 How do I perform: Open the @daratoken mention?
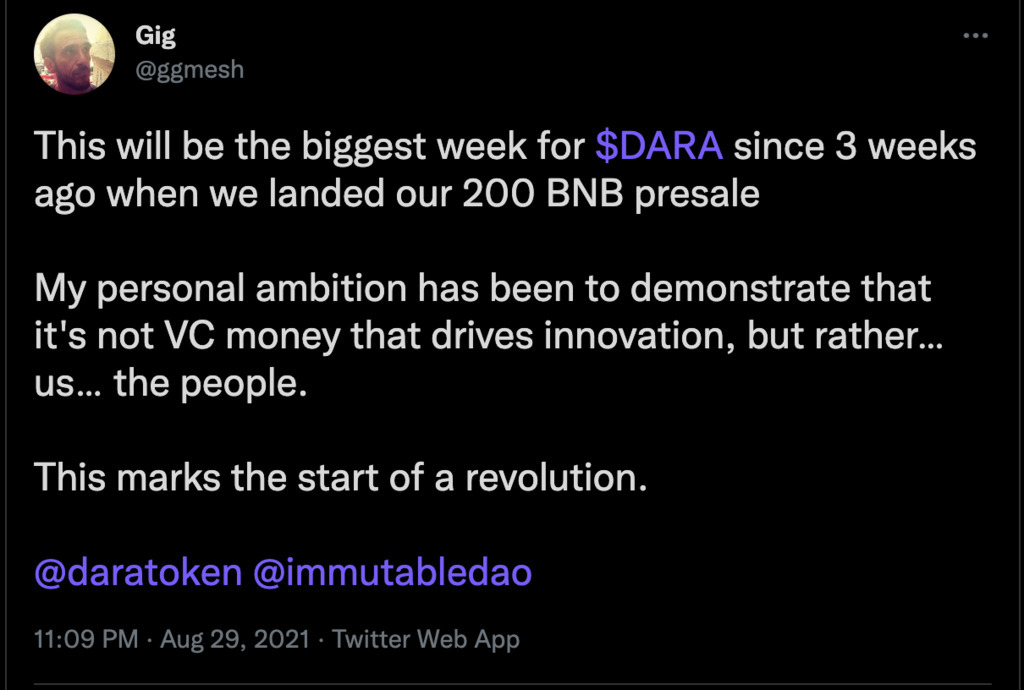pyautogui.click(x=138, y=573)
